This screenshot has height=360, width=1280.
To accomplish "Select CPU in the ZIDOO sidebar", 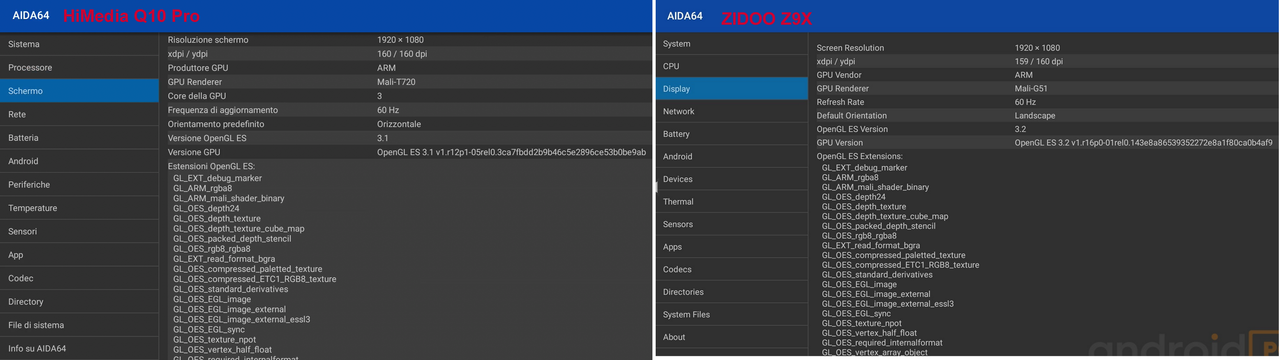I will coord(732,66).
